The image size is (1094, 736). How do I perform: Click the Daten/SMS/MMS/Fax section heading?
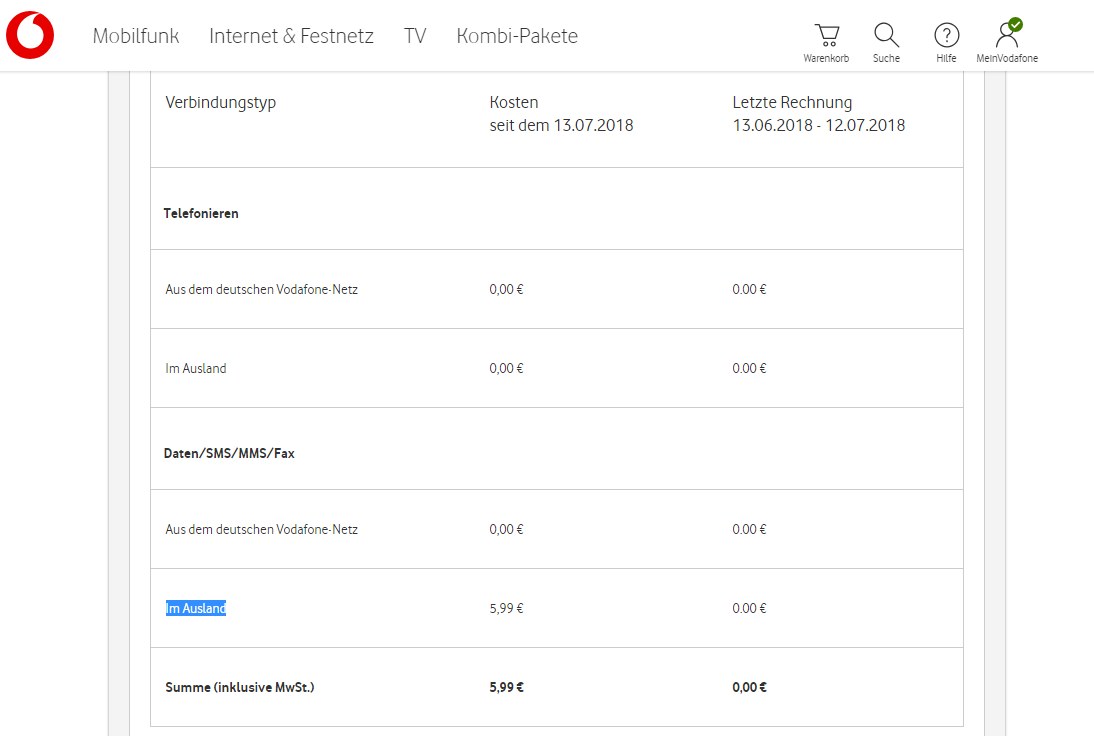(x=229, y=453)
